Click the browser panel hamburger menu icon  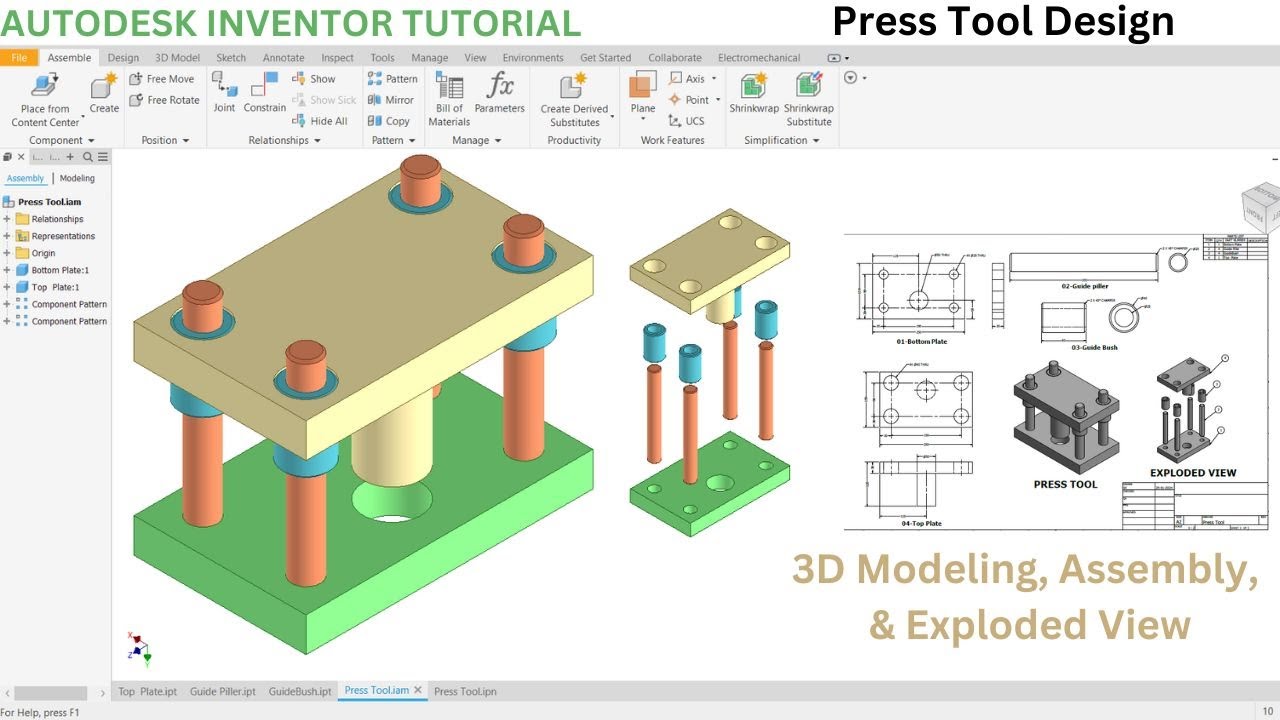click(x=102, y=157)
